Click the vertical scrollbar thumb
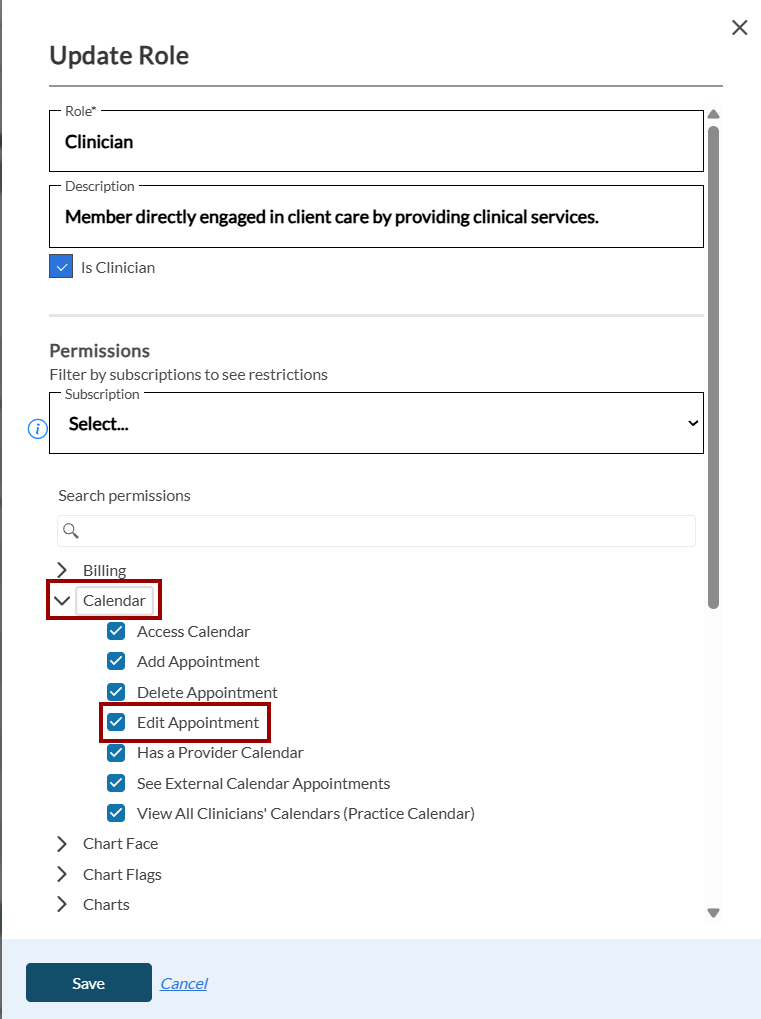This screenshot has height=1019, width=761. [714, 367]
